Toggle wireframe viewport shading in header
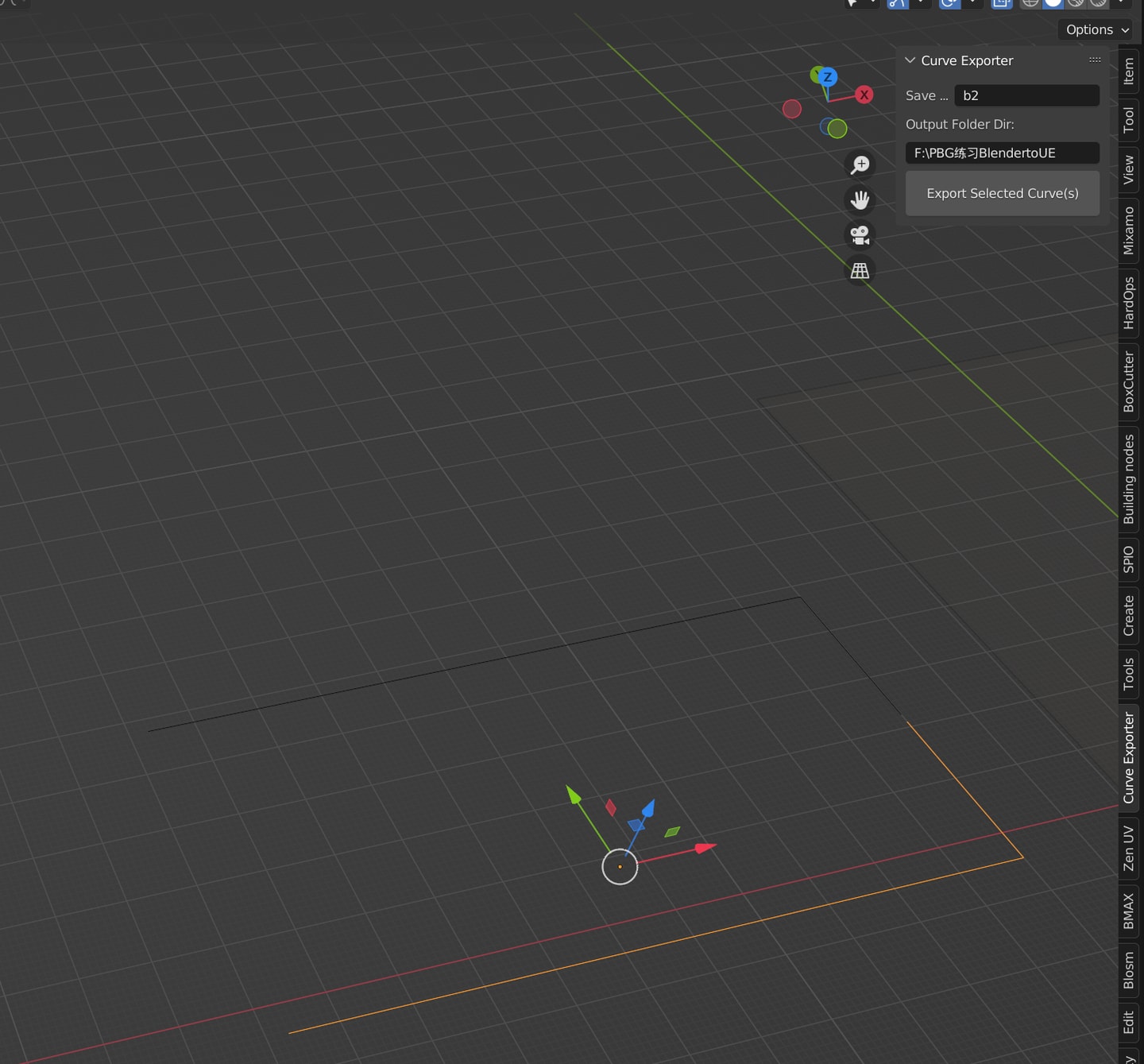Viewport: 1144px width, 1064px height. click(1030, 3)
